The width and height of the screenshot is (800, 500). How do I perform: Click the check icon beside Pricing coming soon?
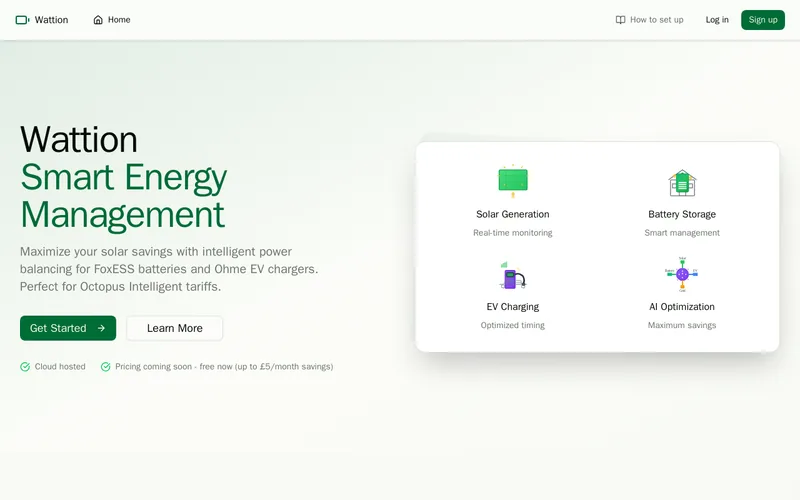pos(106,366)
